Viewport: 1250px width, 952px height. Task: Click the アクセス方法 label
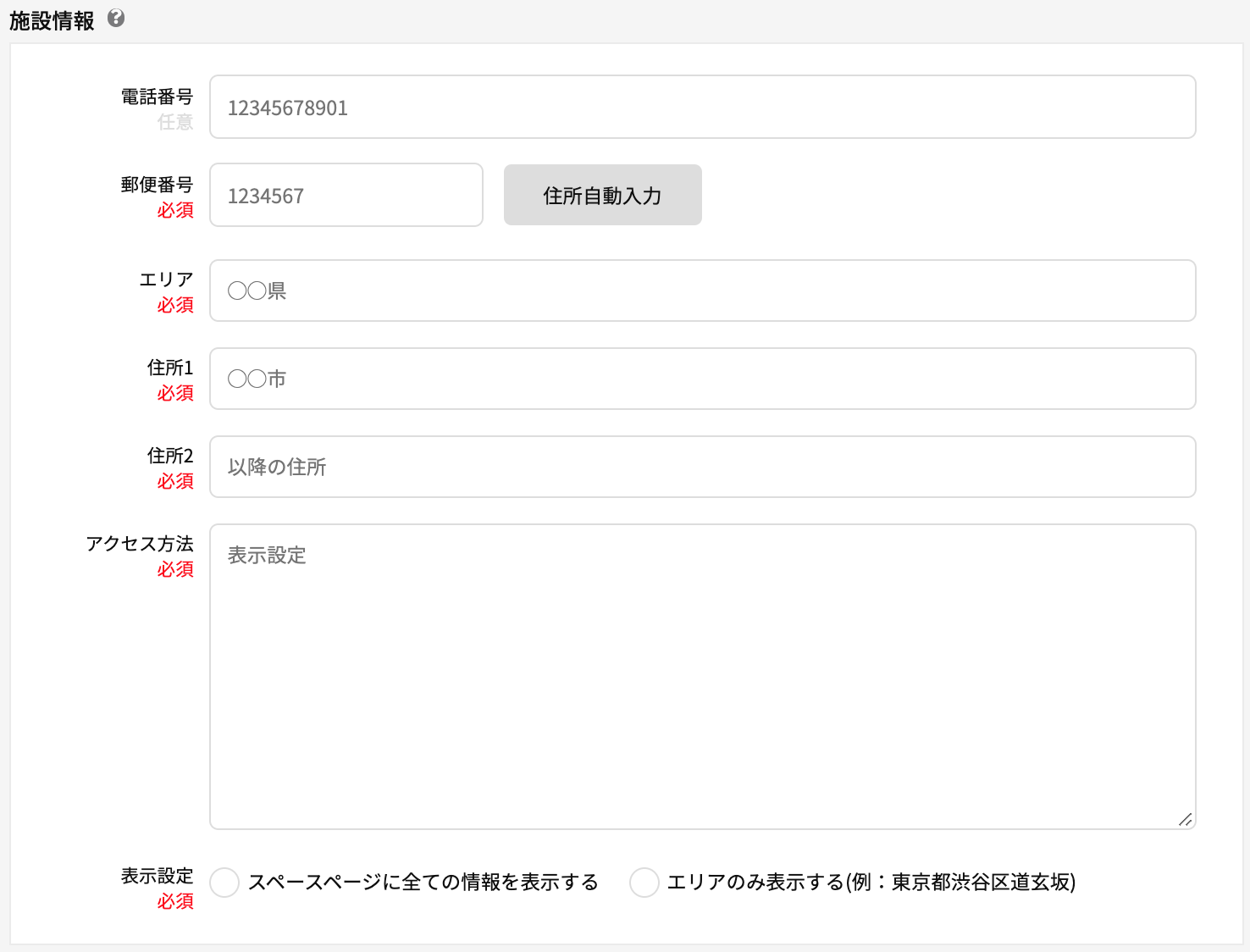click(x=140, y=544)
